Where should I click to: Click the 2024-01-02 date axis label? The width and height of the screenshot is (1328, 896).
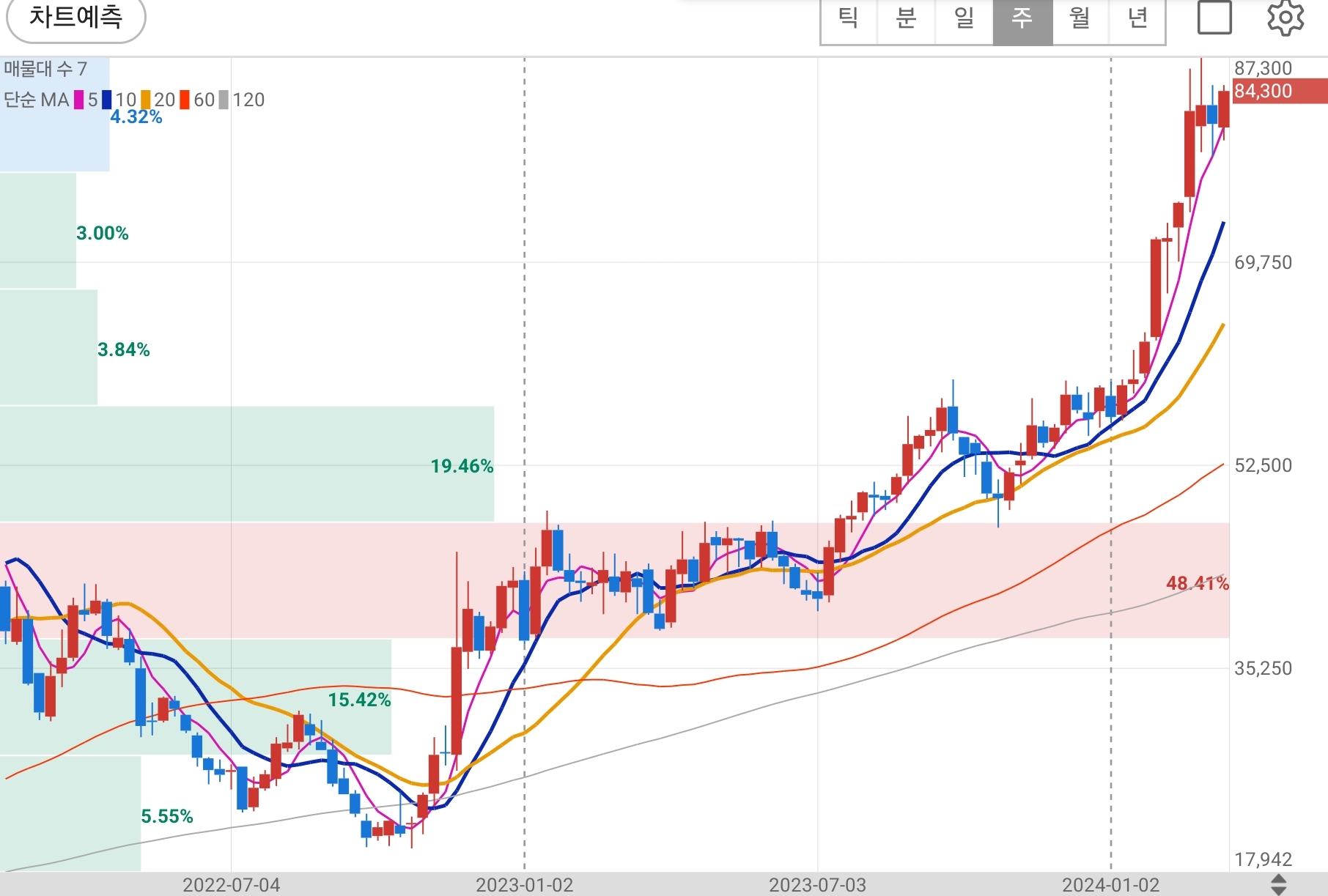1110,885
